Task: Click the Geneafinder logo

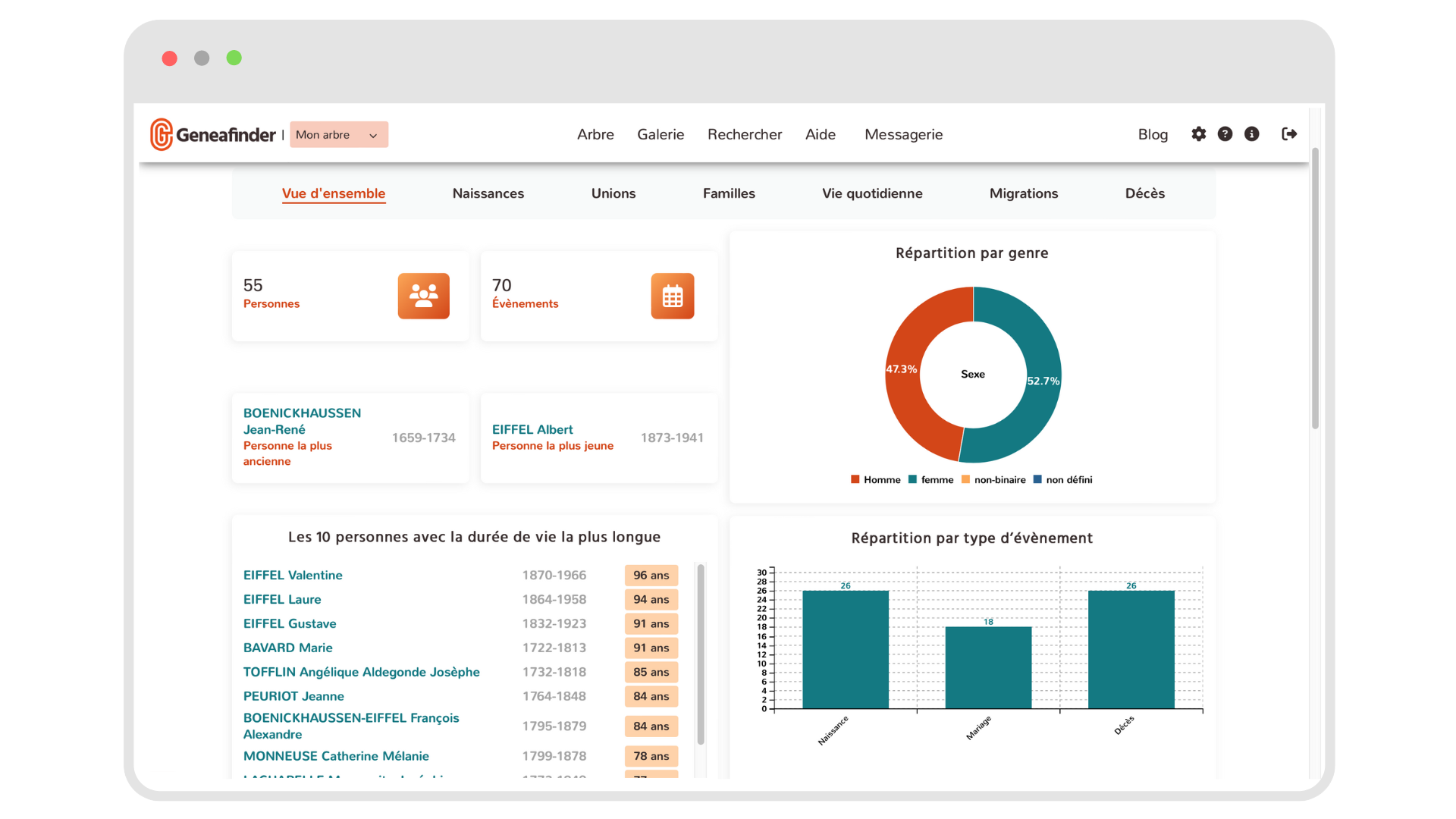Action: pos(213,134)
